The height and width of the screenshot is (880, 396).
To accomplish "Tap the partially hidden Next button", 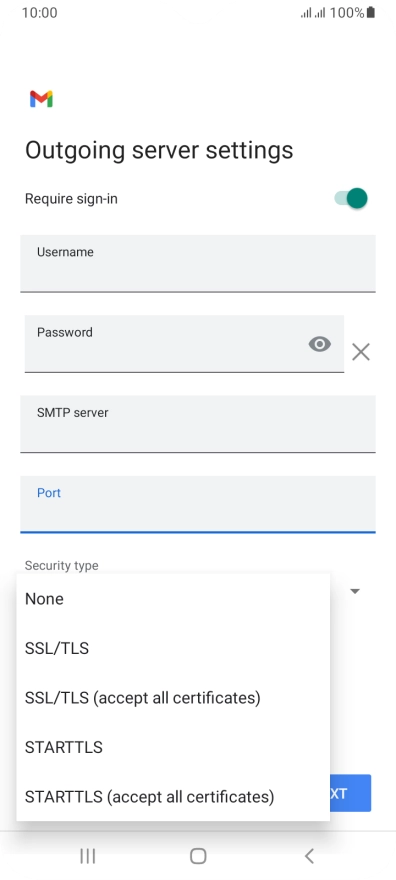I will (350, 793).
